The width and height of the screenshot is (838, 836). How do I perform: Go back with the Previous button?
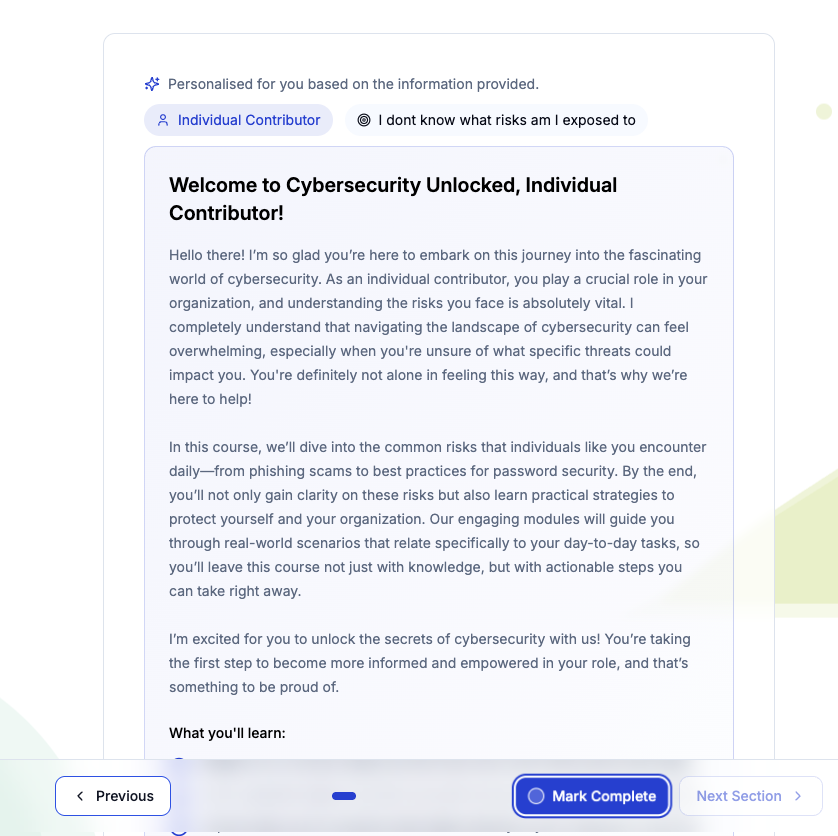113,796
